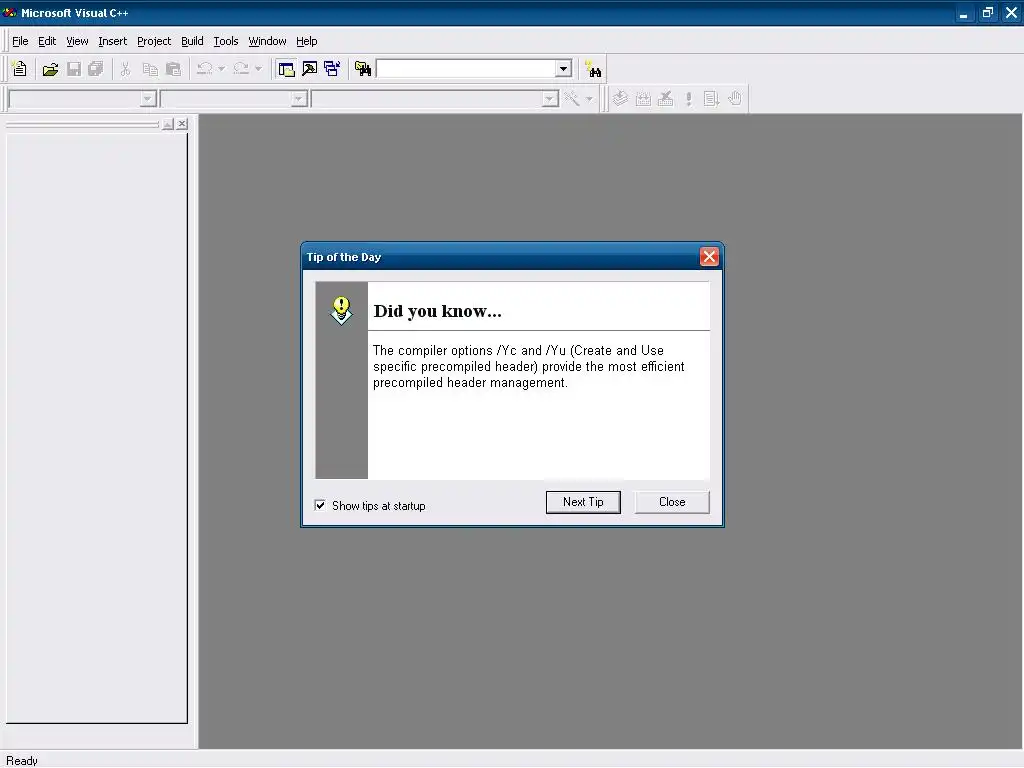Open the WizardBar actions dropdown arrow

(589, 99)
